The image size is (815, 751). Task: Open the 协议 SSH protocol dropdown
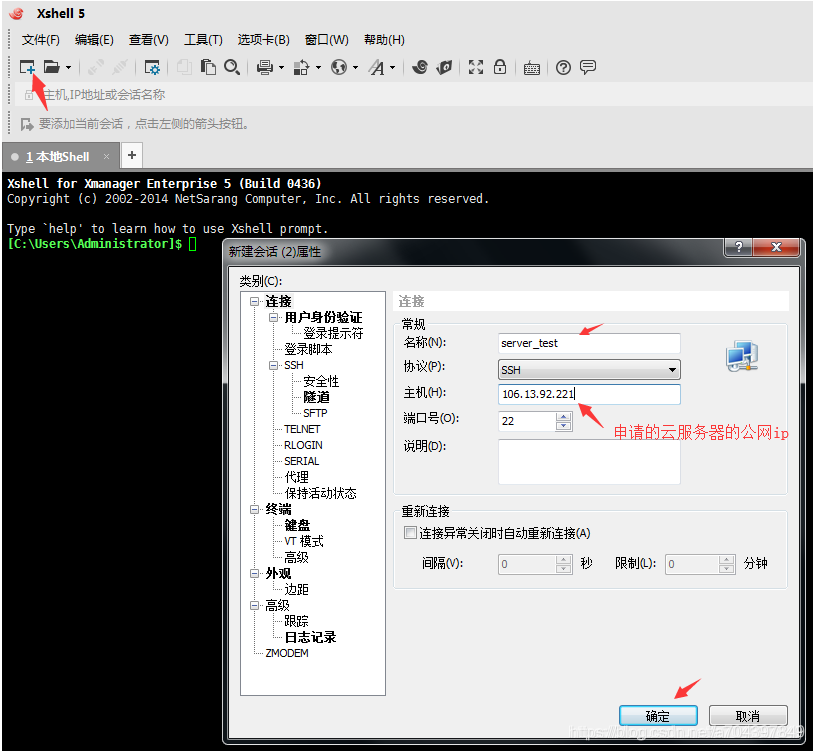pyautogui.click(x=589, y=370)
